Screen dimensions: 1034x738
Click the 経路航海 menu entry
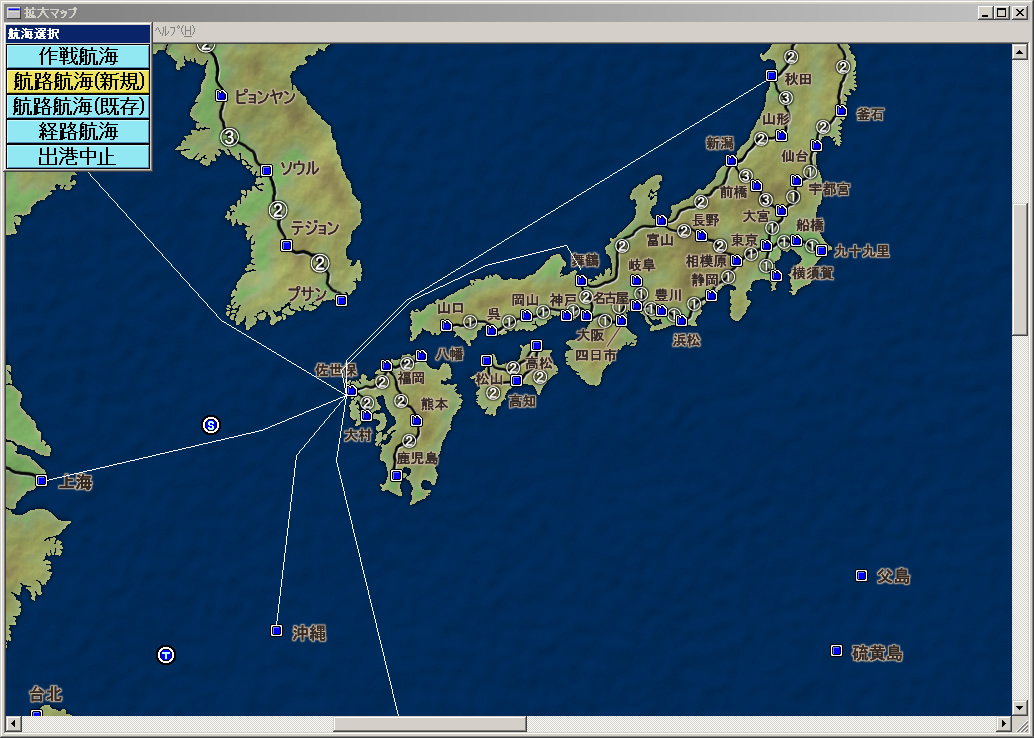point(78,131)
